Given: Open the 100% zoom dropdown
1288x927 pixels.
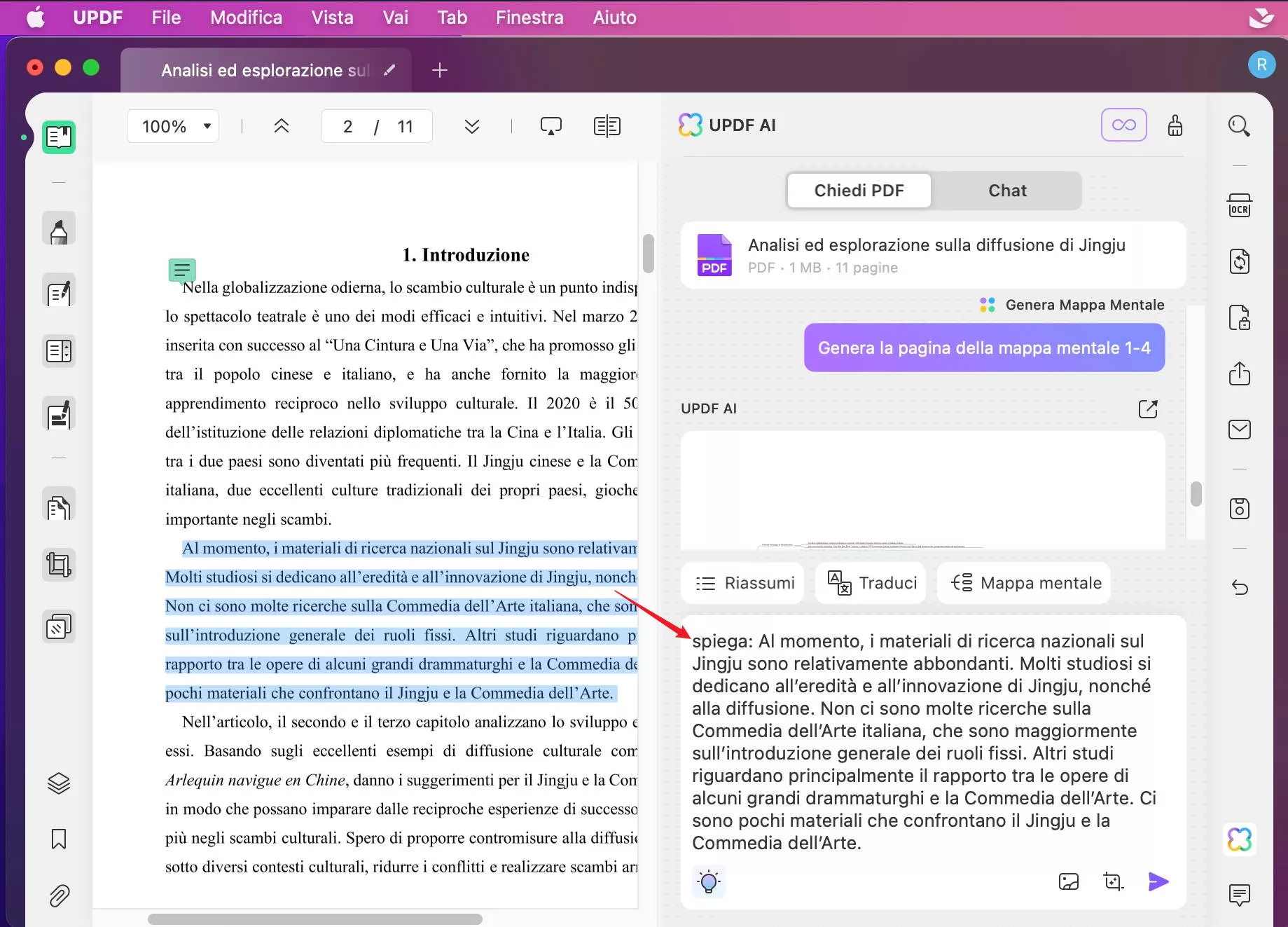Looking at the screenshot, I should [x=173, y=126].
